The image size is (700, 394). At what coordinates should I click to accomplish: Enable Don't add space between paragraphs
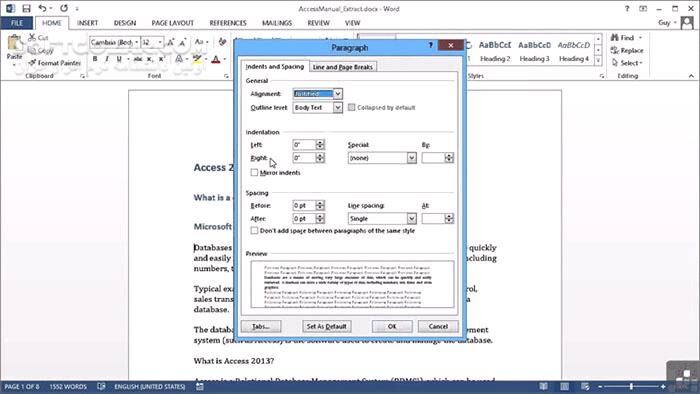tap(254, 230)
